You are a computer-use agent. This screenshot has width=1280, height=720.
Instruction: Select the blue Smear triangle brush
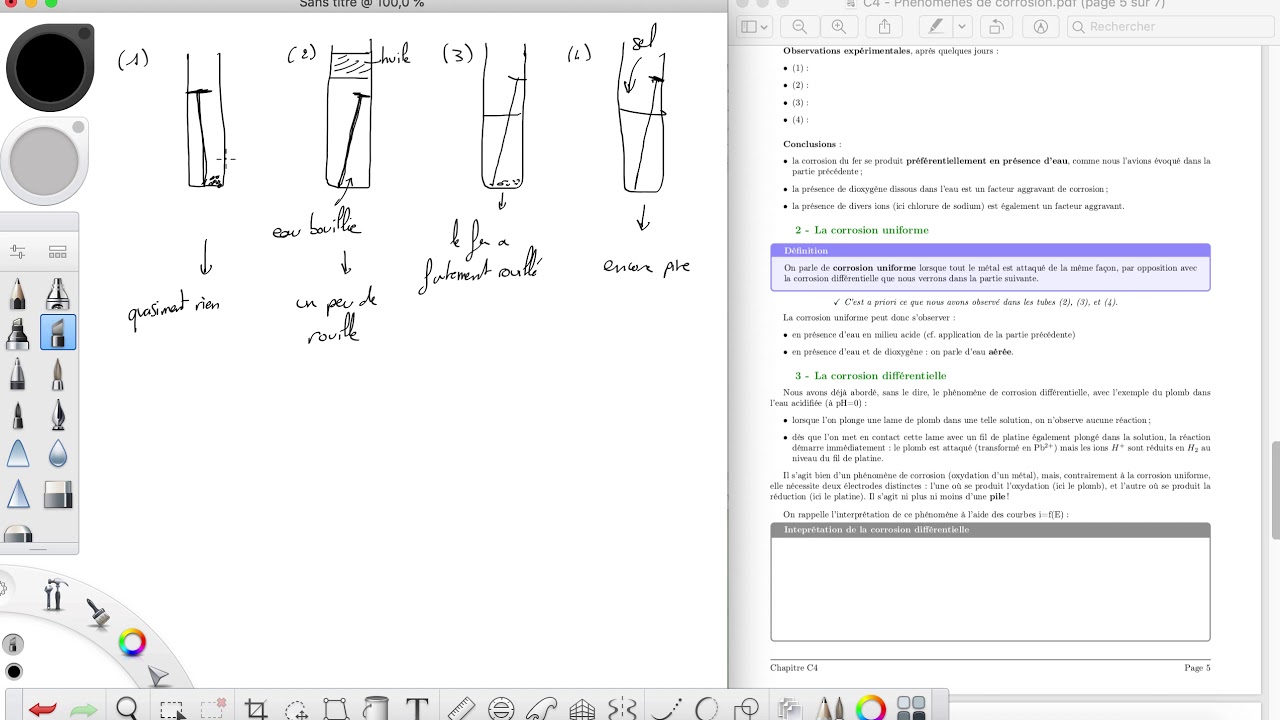coord(17,454)
